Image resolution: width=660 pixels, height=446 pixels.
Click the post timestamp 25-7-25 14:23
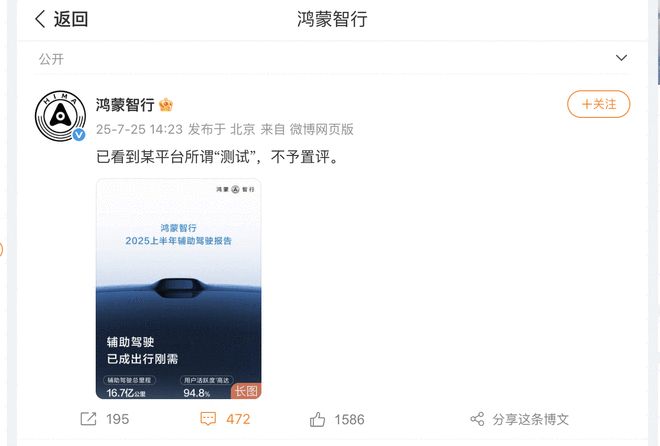coord(139,129)
